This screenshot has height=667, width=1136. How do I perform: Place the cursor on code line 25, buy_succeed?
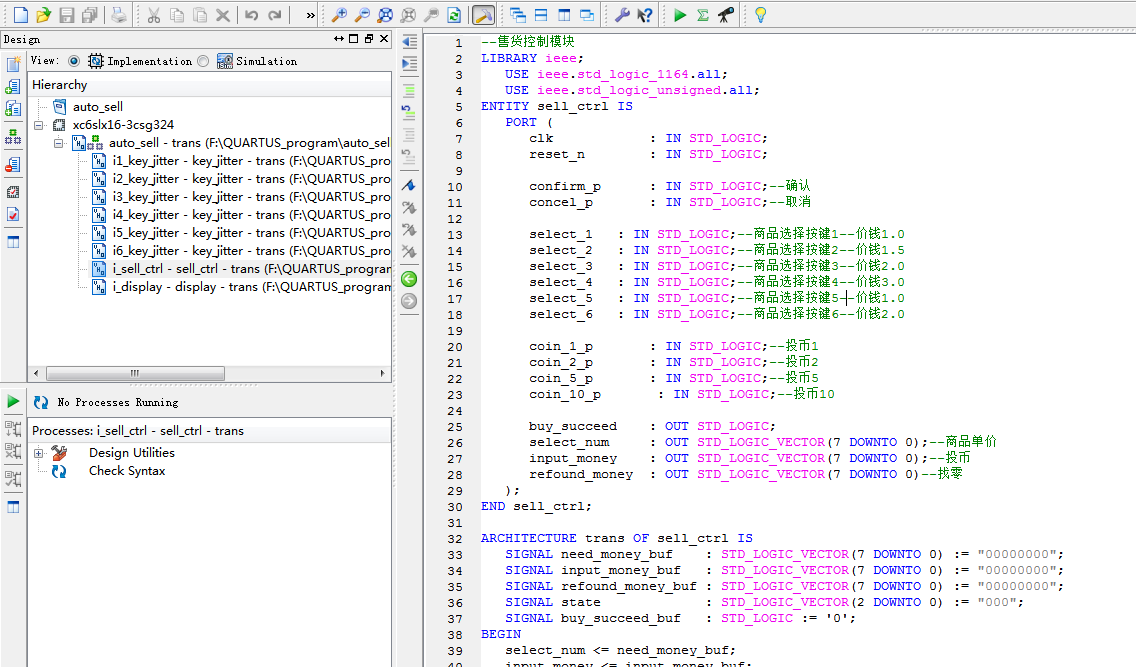click(572, 426)
